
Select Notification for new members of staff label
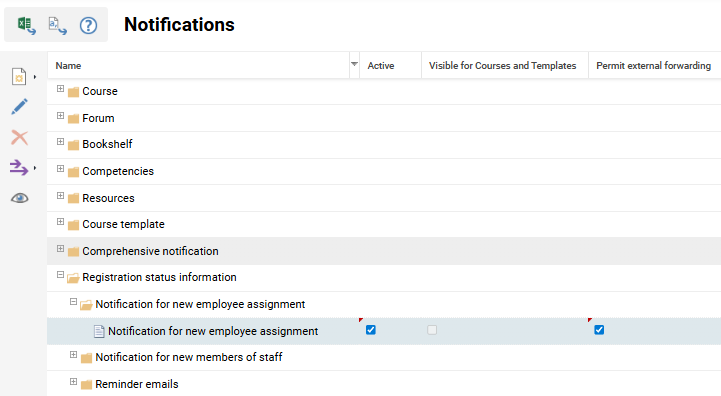(189, 357)
